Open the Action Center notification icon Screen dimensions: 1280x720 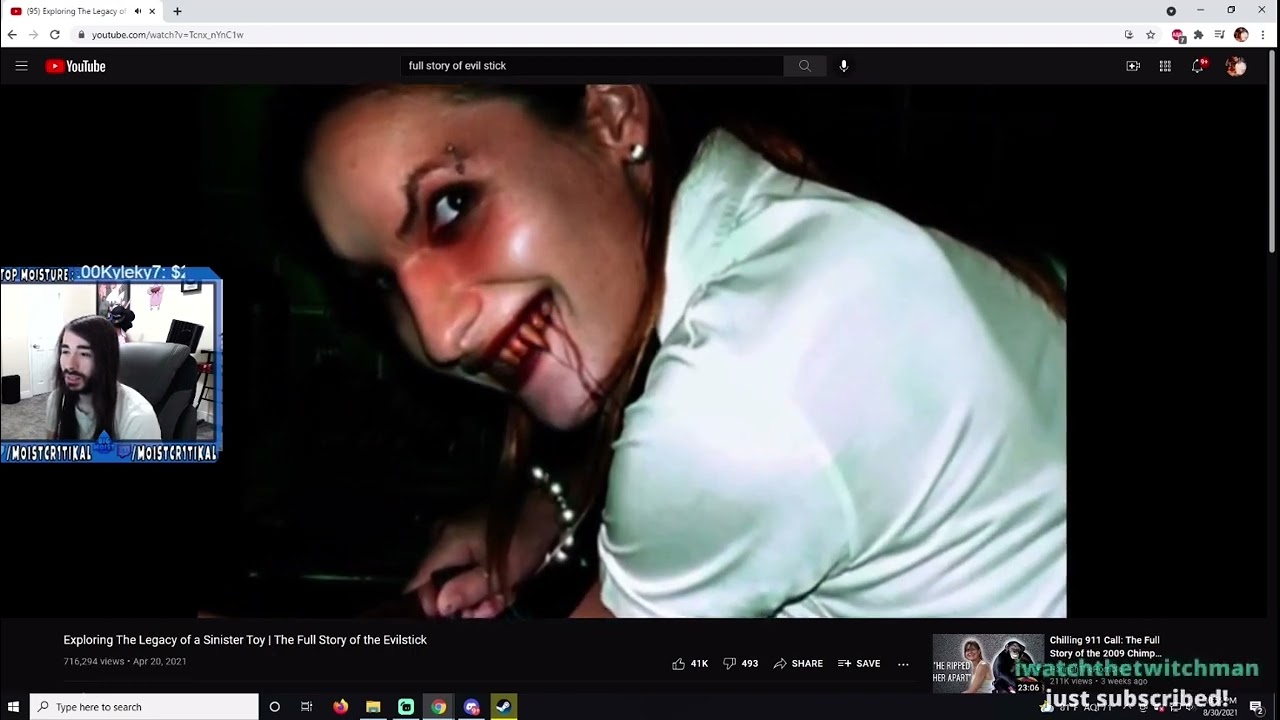point(1256,707)
